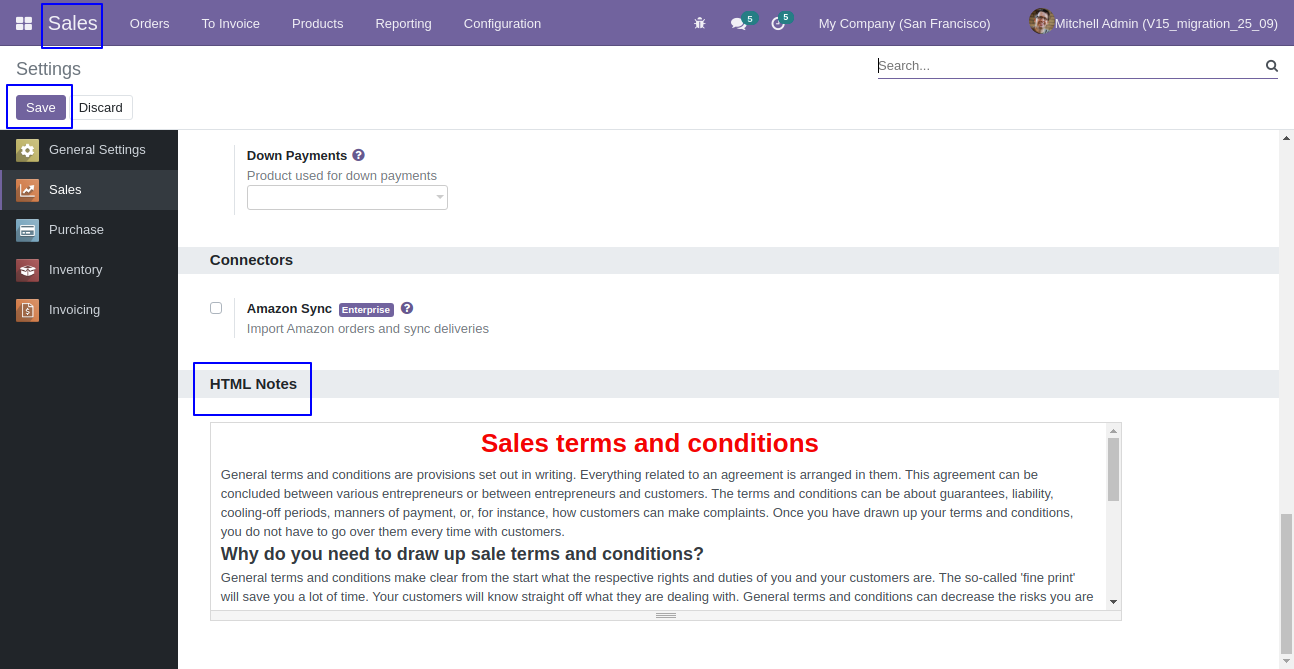Viewport: 1294px width, 669px height.
Task: Click the 'Amazon Sync' label
Action: (289, 309)
